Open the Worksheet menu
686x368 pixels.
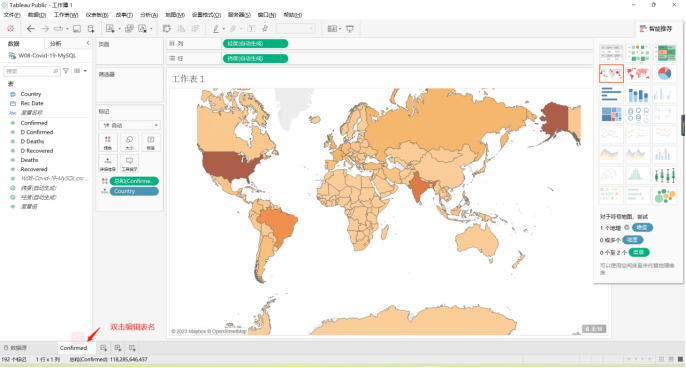click(66, 15)
